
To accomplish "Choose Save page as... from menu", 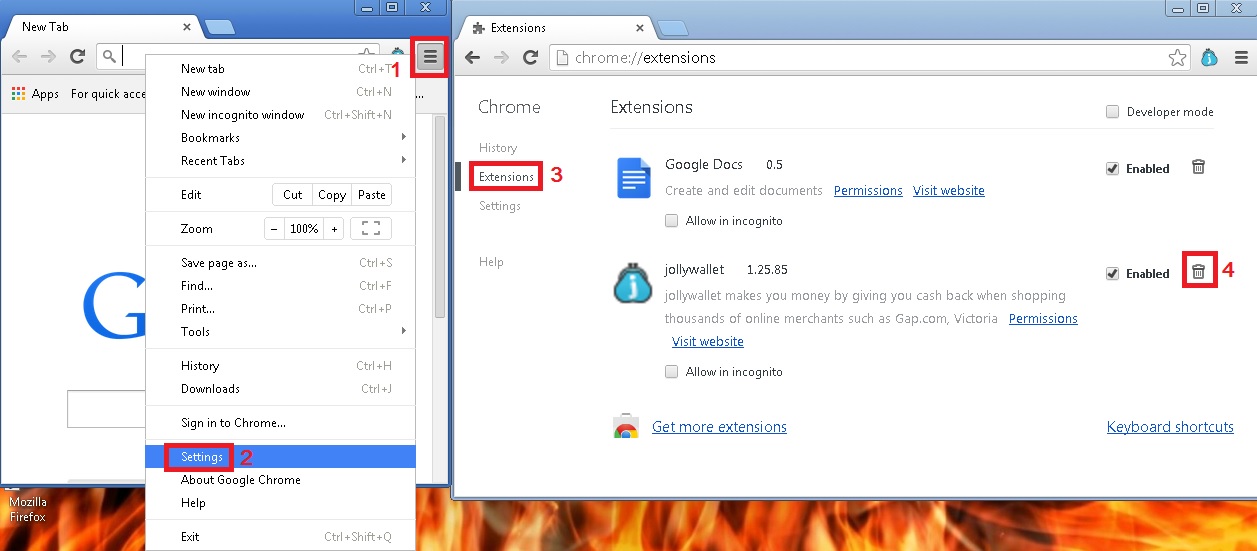I will click(x=280, y=263).
